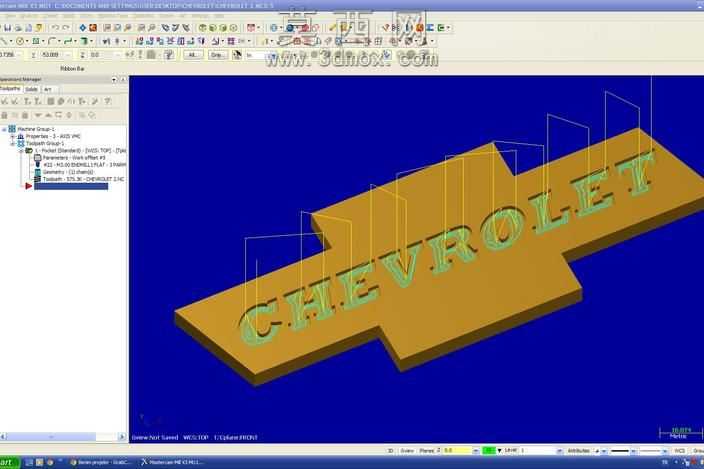Click the Redo arrow in top toolbar
The image size is (704, 469).
[x=66, y=28]
